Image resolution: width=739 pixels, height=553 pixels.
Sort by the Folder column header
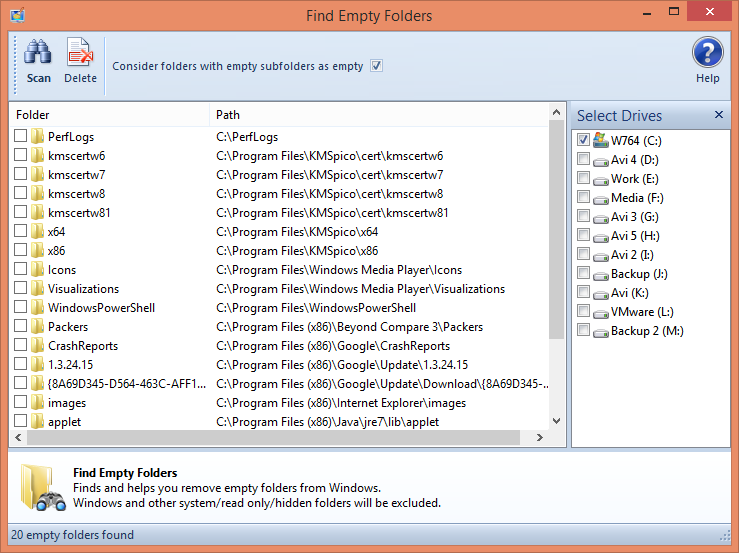pyautogui.click(x=109, y=115)
